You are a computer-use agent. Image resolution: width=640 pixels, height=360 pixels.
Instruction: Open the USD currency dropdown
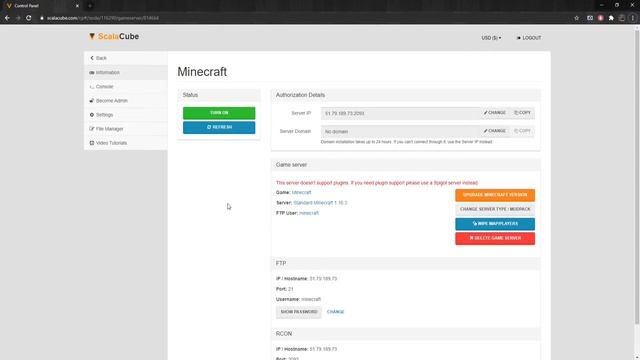click(x=491, y=38)
